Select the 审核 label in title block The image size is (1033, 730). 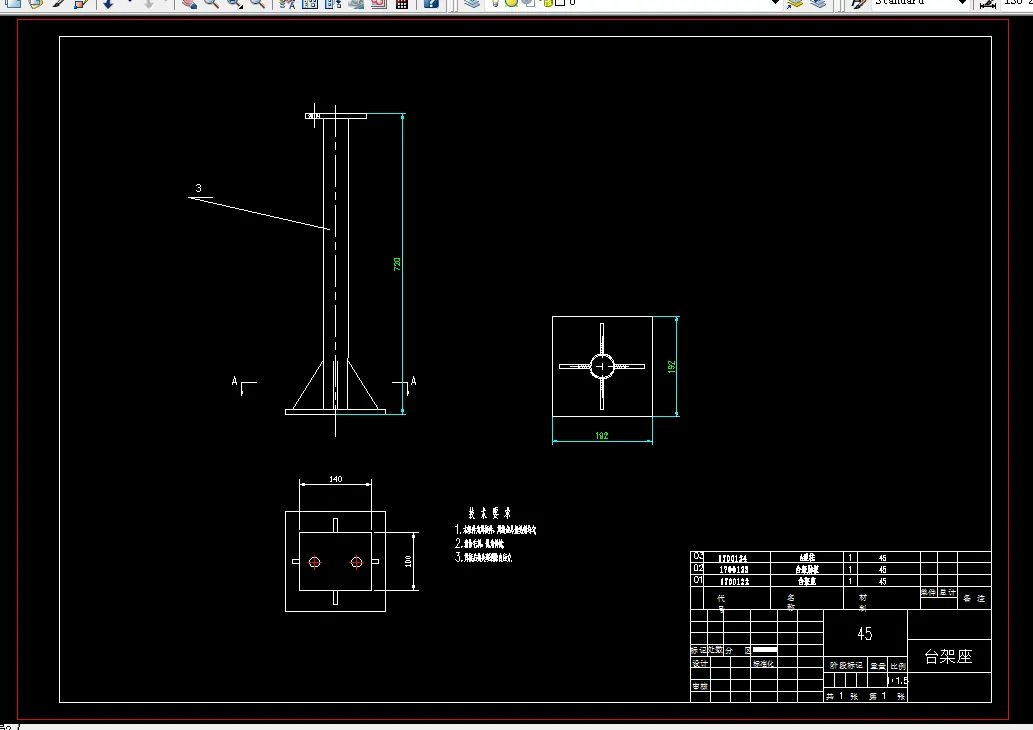700,687
